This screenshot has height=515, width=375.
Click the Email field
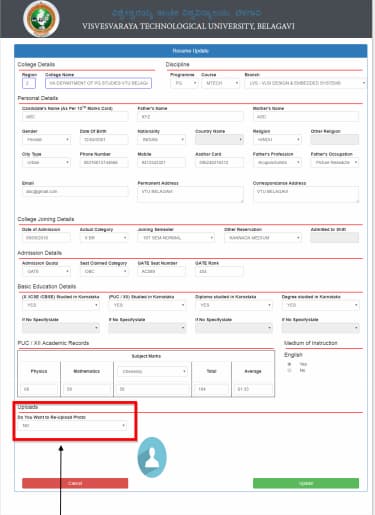pyautogui.click(x=75, y=192)
